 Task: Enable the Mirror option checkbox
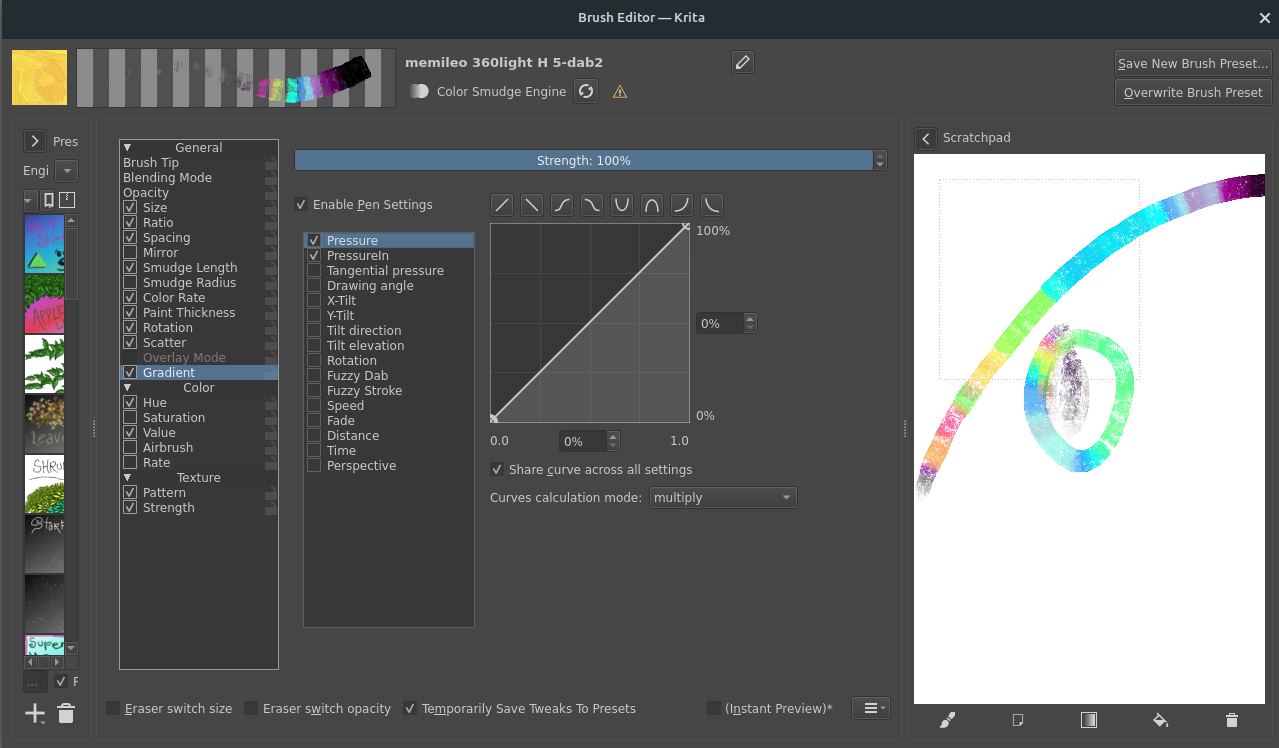(x=130, y=253)
